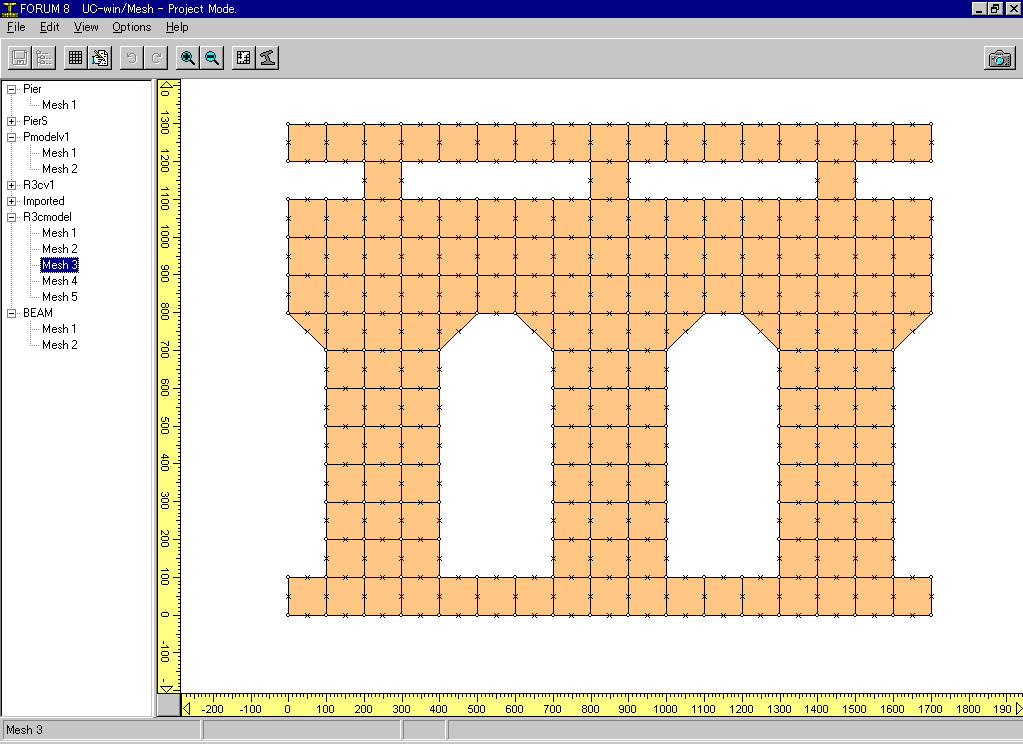Image resolution: width=1023 pixels, height=744 pixels.
Task: Select the Pier project label
Action: click(x=32, y=89)
